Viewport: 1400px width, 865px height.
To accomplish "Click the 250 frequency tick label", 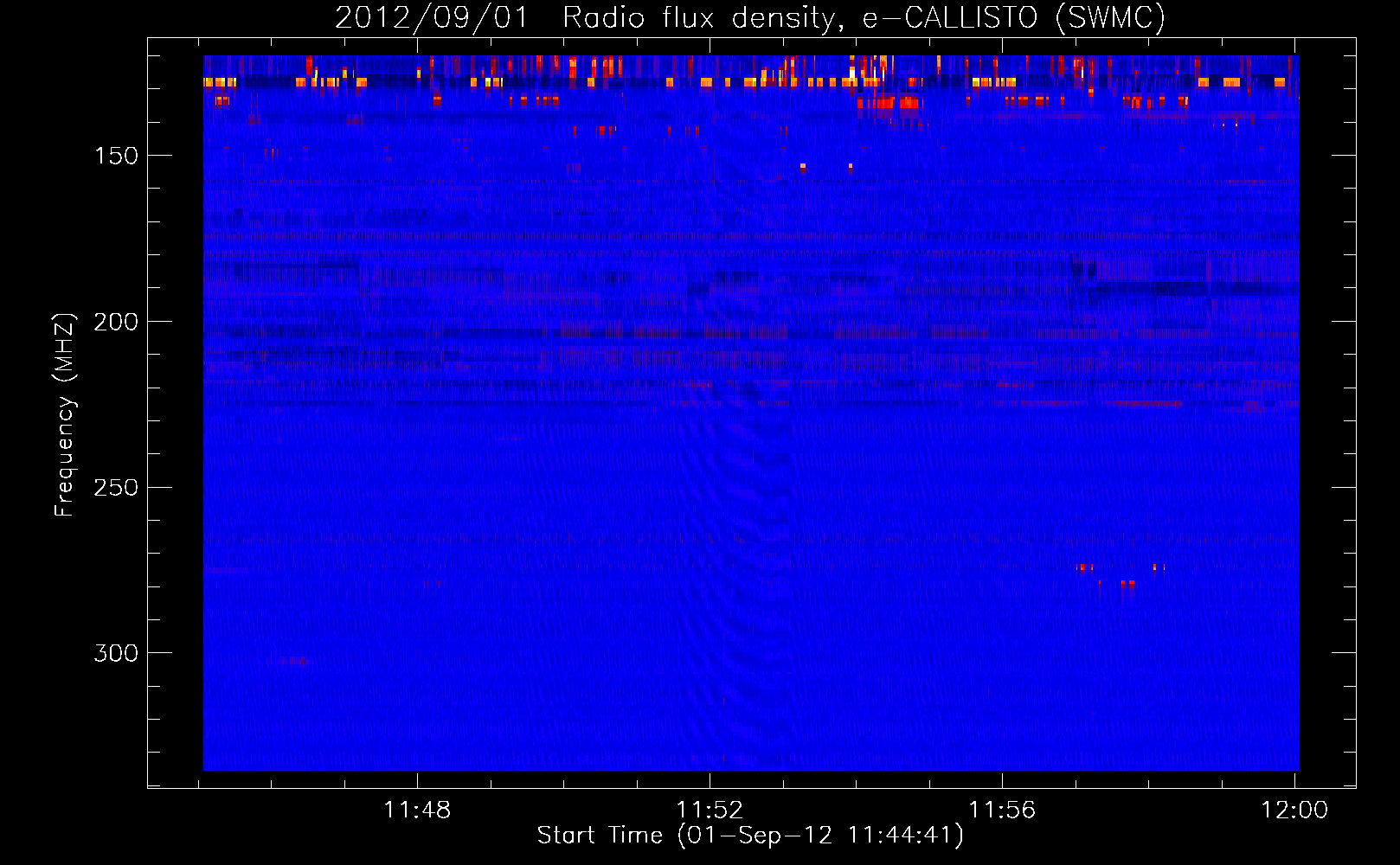I will coord(116,488).
